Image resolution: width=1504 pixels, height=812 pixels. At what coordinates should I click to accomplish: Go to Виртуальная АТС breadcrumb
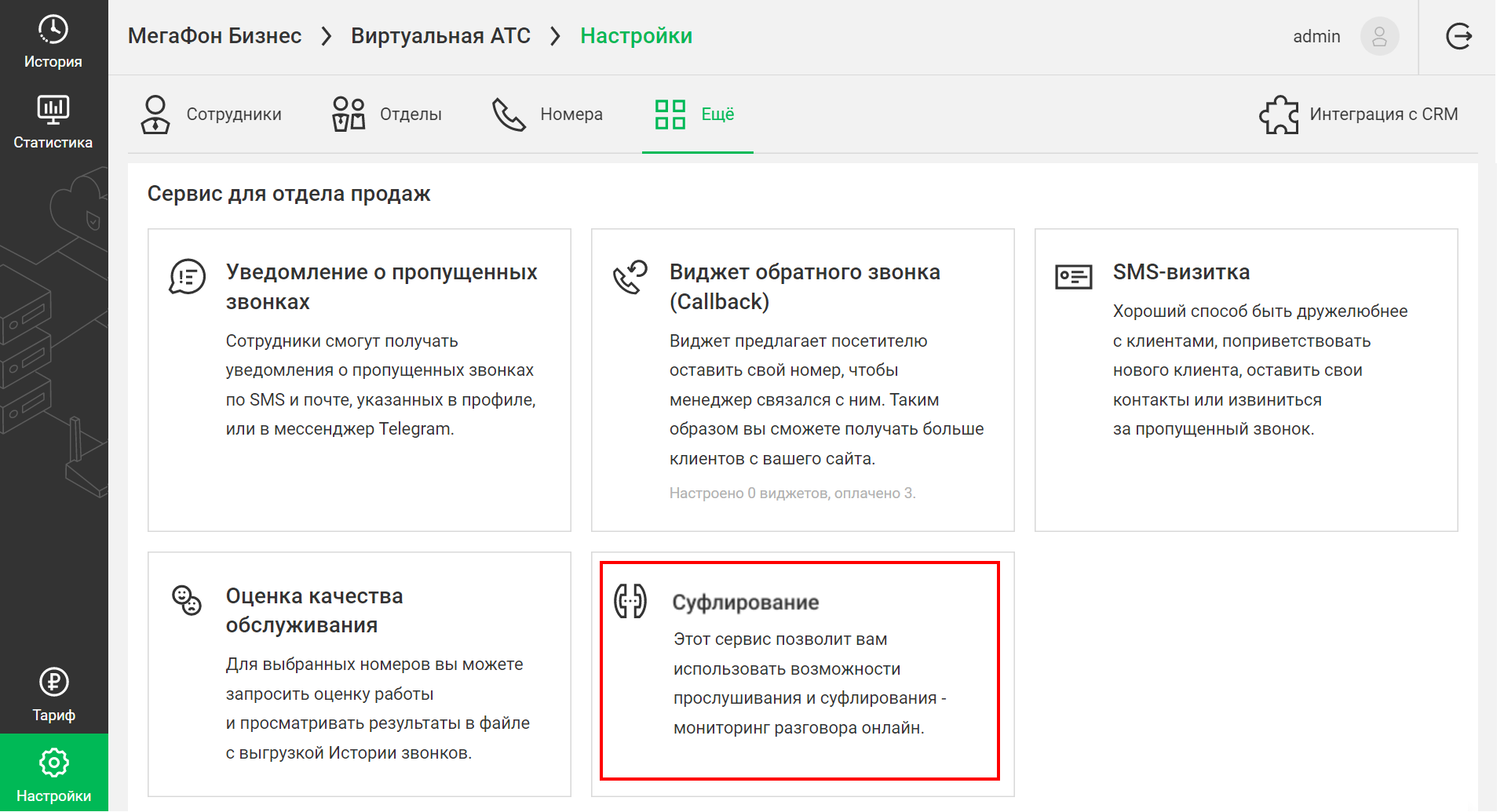click(440, 36)
